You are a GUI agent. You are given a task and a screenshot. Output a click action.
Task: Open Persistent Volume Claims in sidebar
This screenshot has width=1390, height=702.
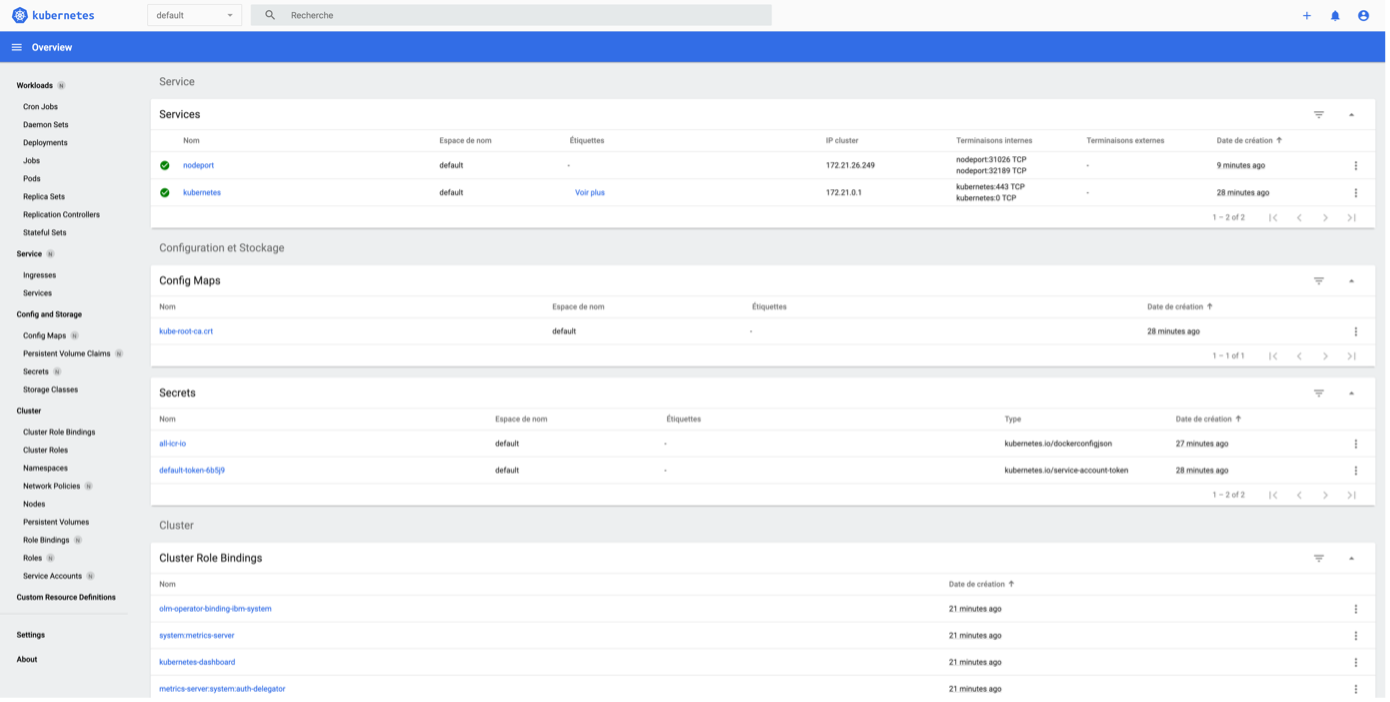click(x=66, y=354)
